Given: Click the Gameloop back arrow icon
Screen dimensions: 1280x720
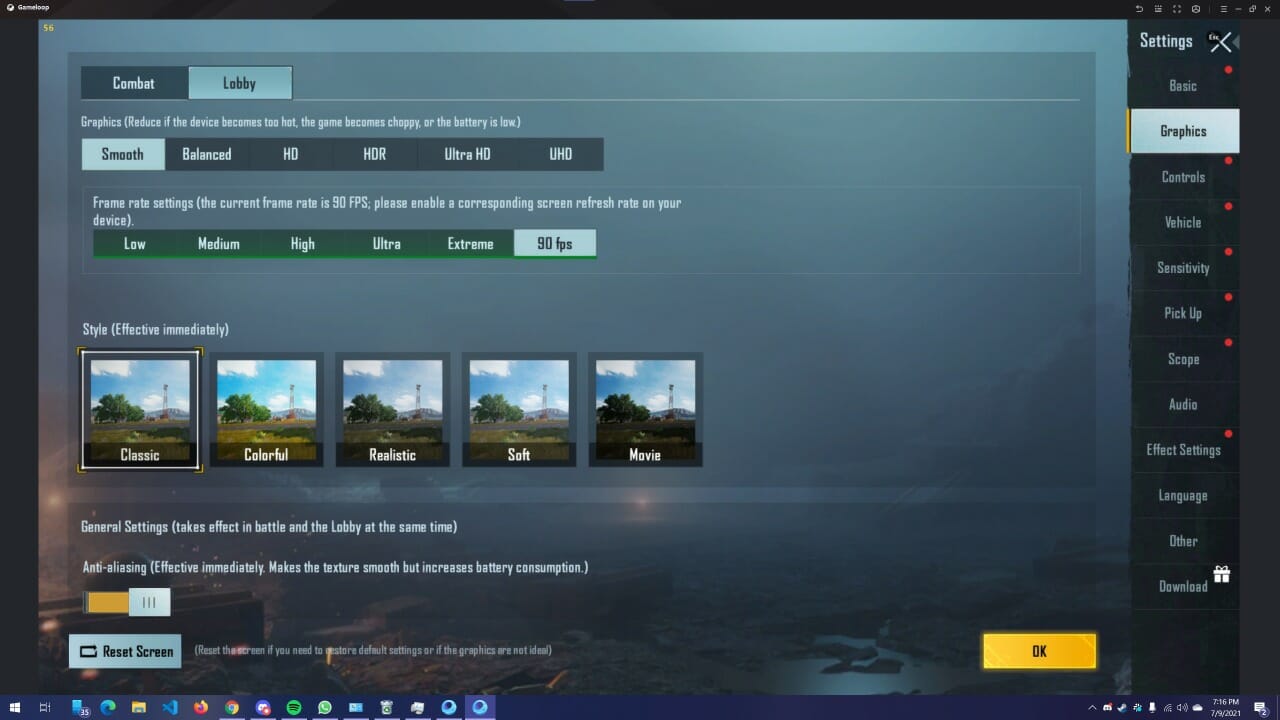Looking at the screenshot, I should (1139, 8).
